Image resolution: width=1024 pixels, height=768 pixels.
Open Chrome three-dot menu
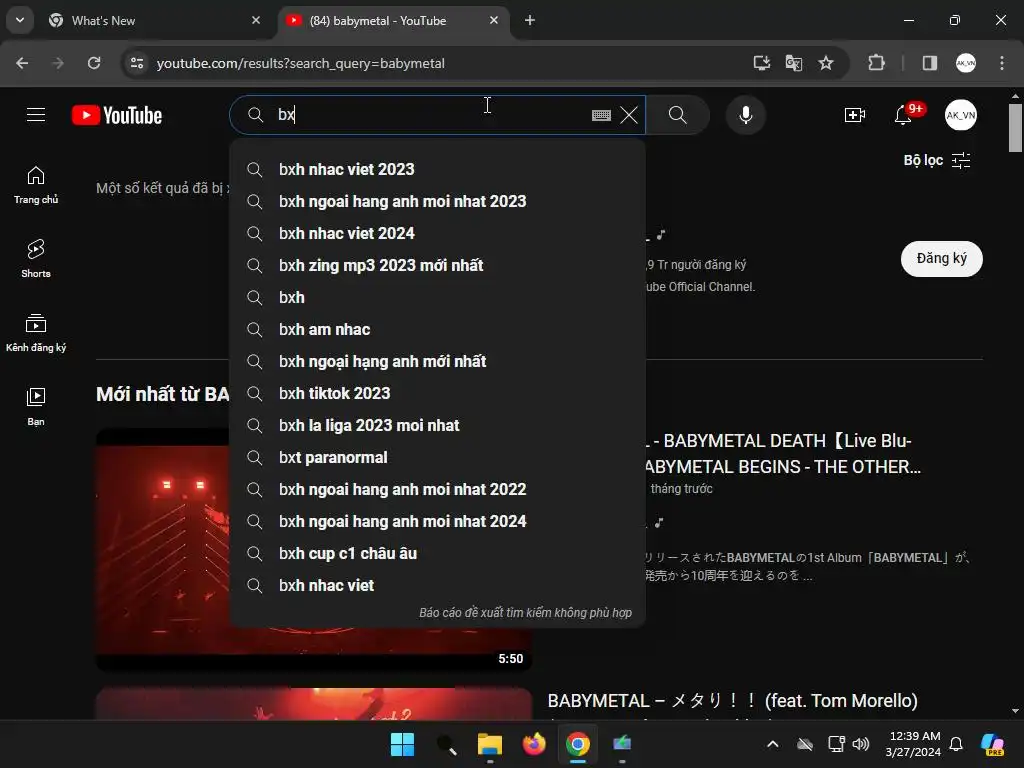[x=1002, y=63]
